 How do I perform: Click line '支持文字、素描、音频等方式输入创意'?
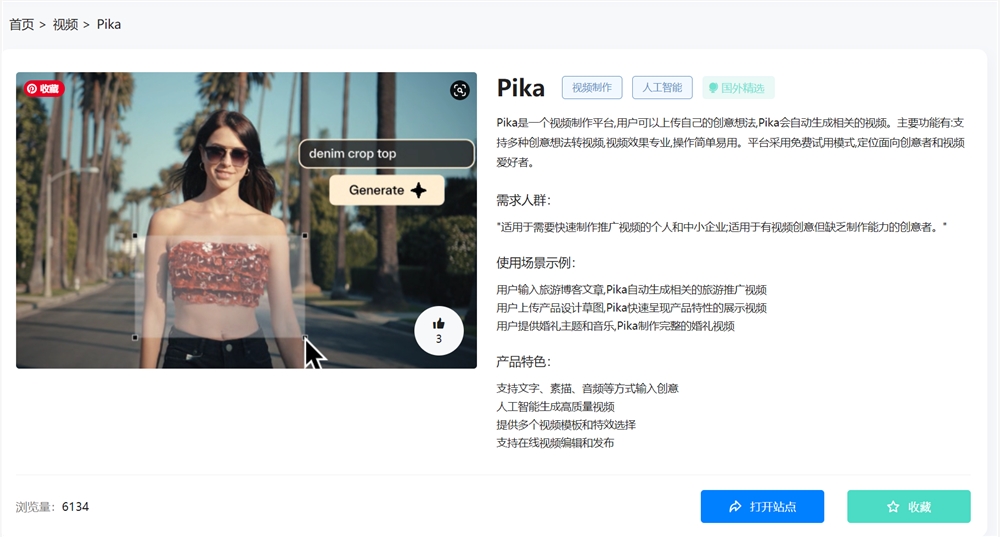587,388
